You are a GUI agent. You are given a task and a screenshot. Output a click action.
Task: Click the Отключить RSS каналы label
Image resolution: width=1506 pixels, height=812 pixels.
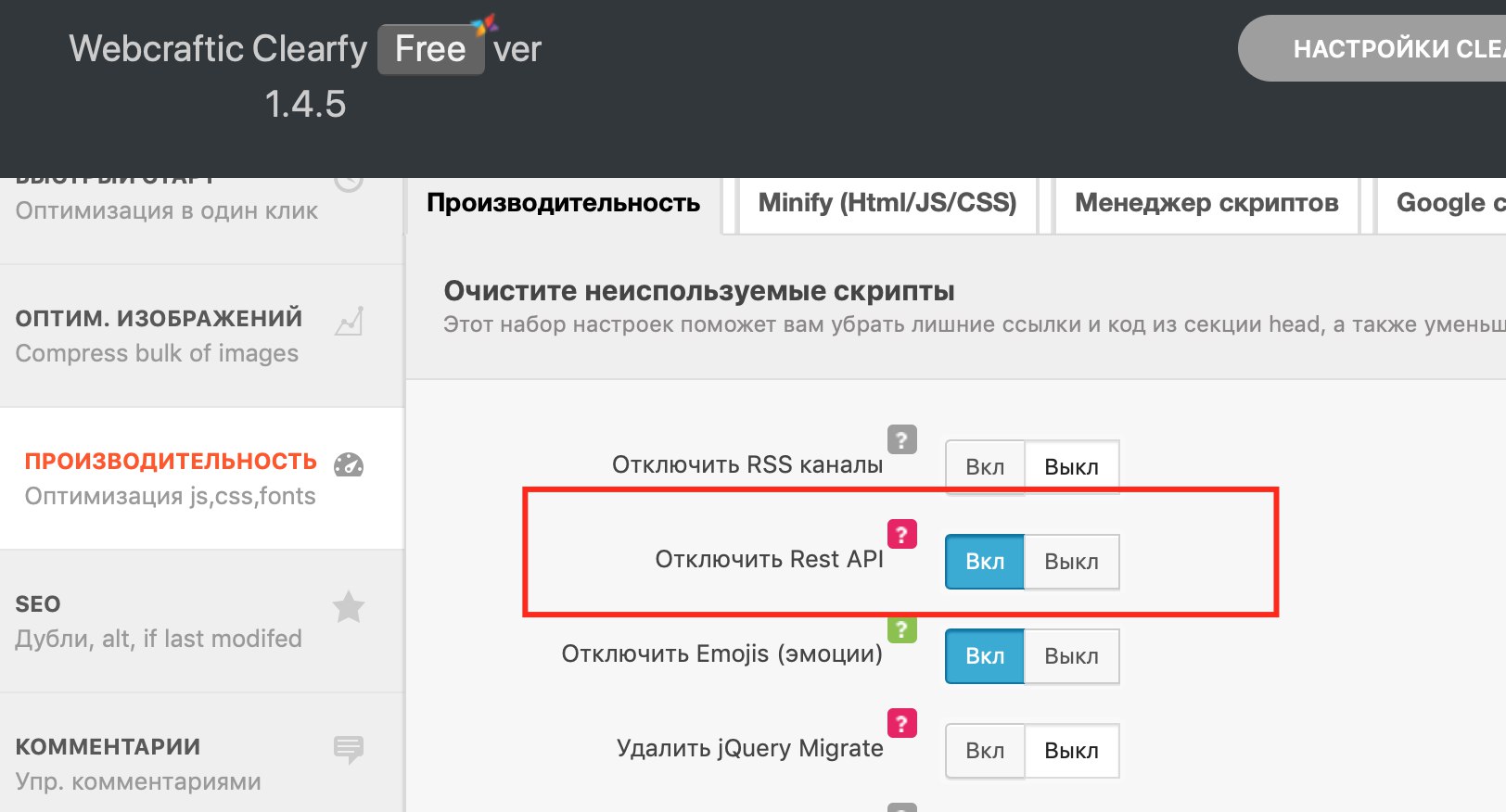[747, 464]
